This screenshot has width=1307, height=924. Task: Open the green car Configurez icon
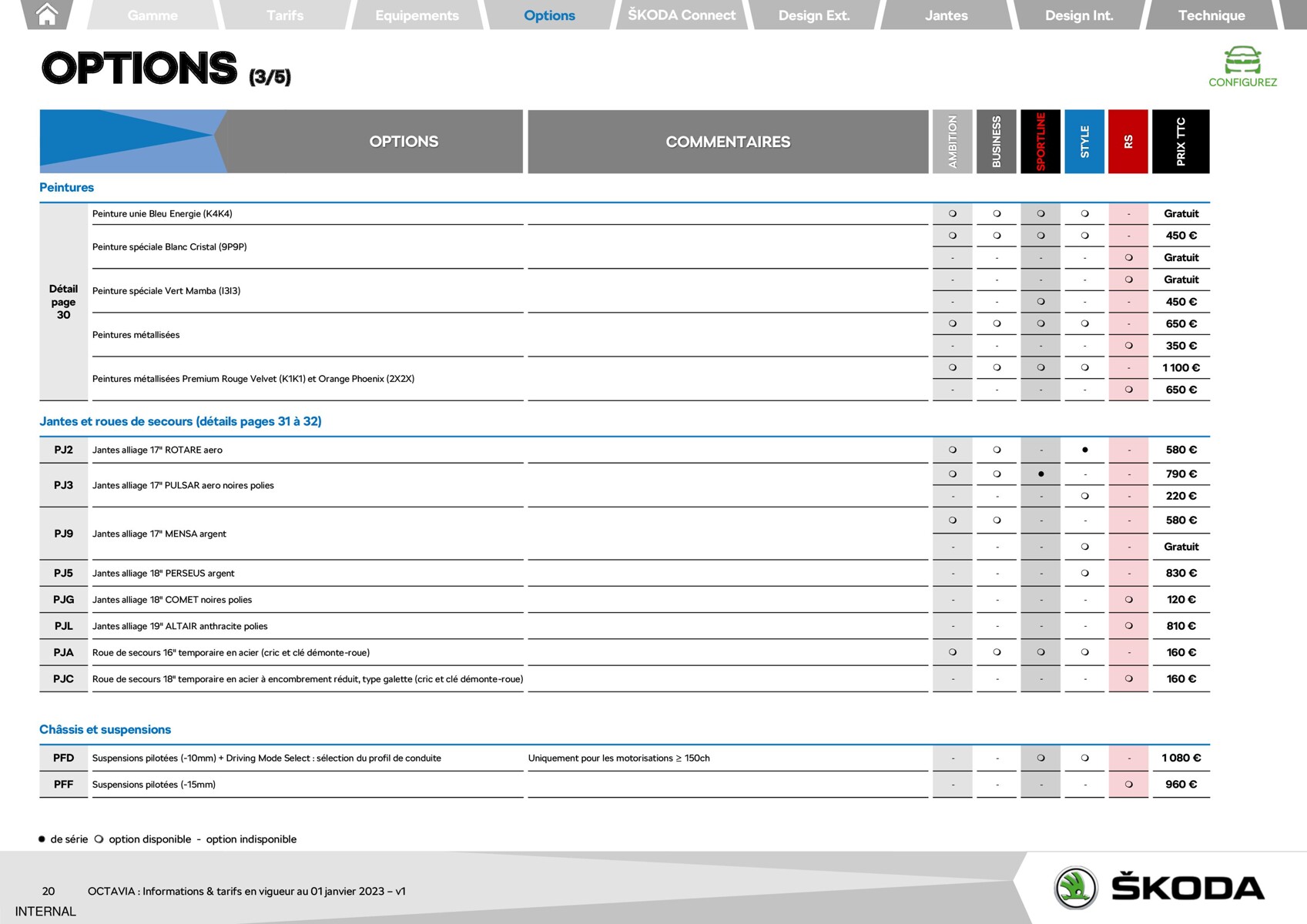point(1242,59)
